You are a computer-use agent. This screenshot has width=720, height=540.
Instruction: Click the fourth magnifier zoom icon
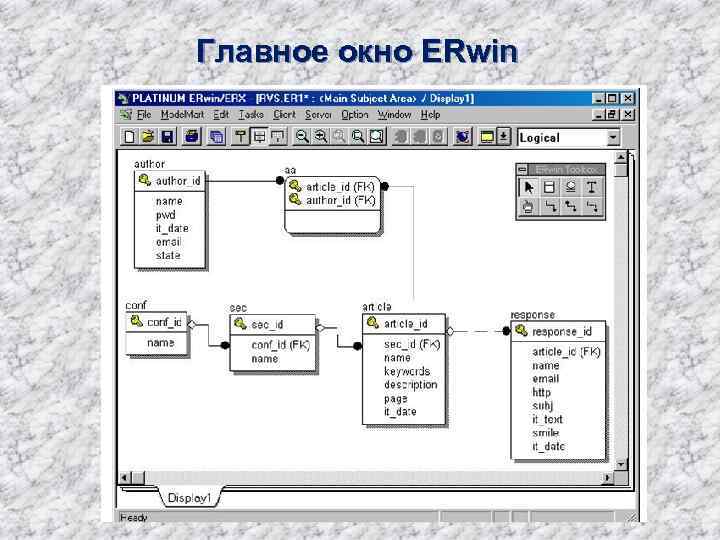point(358,137)
